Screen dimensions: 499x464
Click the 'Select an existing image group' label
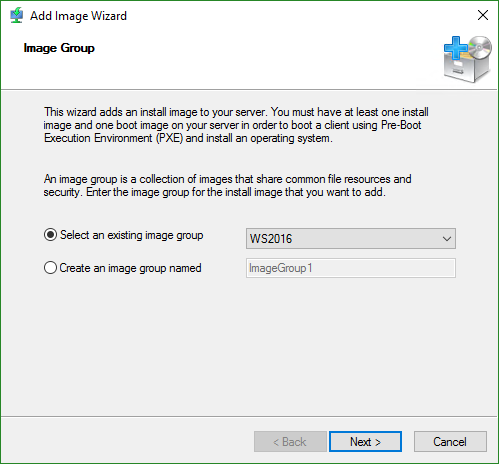point(132,235)
